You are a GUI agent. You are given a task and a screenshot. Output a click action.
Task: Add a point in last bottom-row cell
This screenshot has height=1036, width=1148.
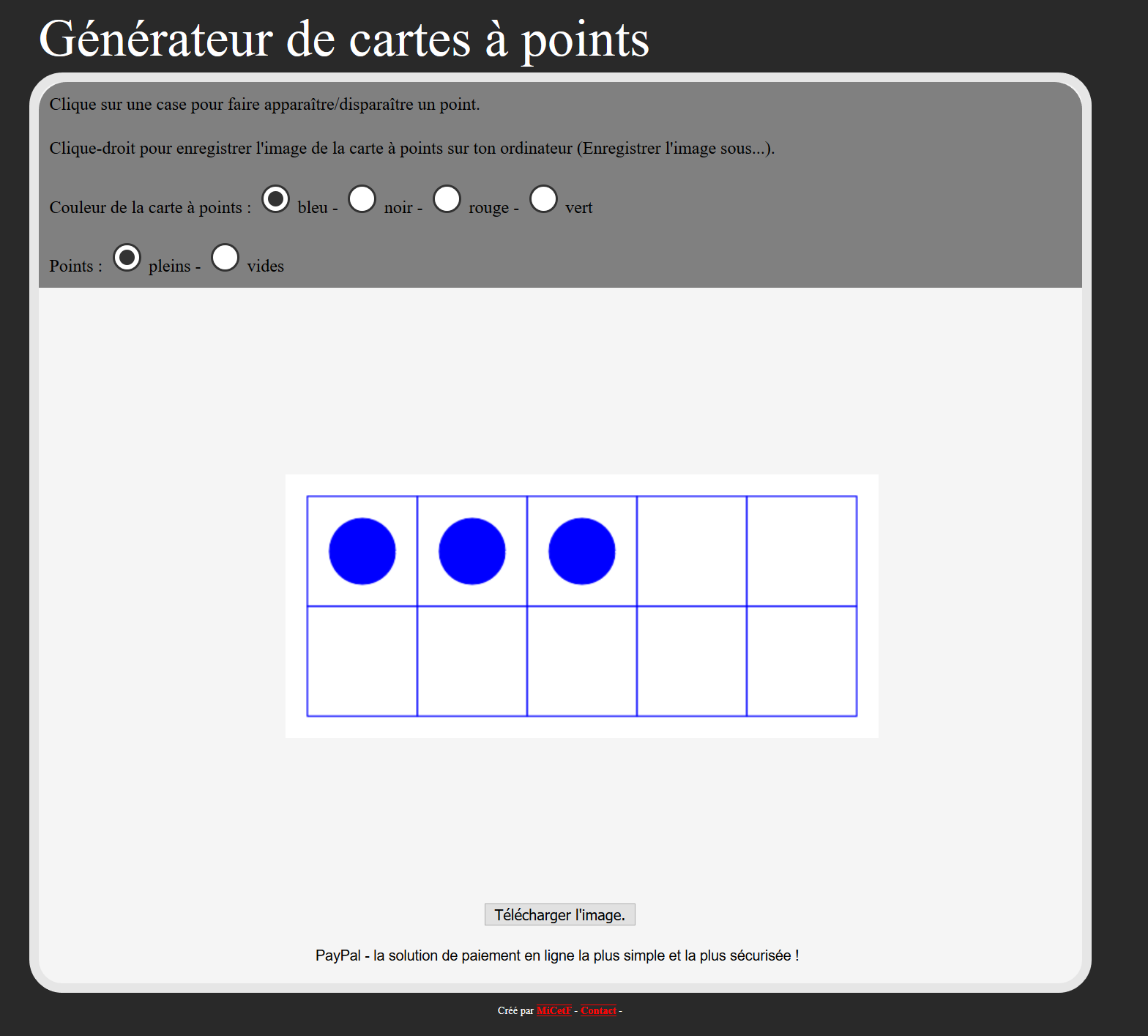click(802, 661)
